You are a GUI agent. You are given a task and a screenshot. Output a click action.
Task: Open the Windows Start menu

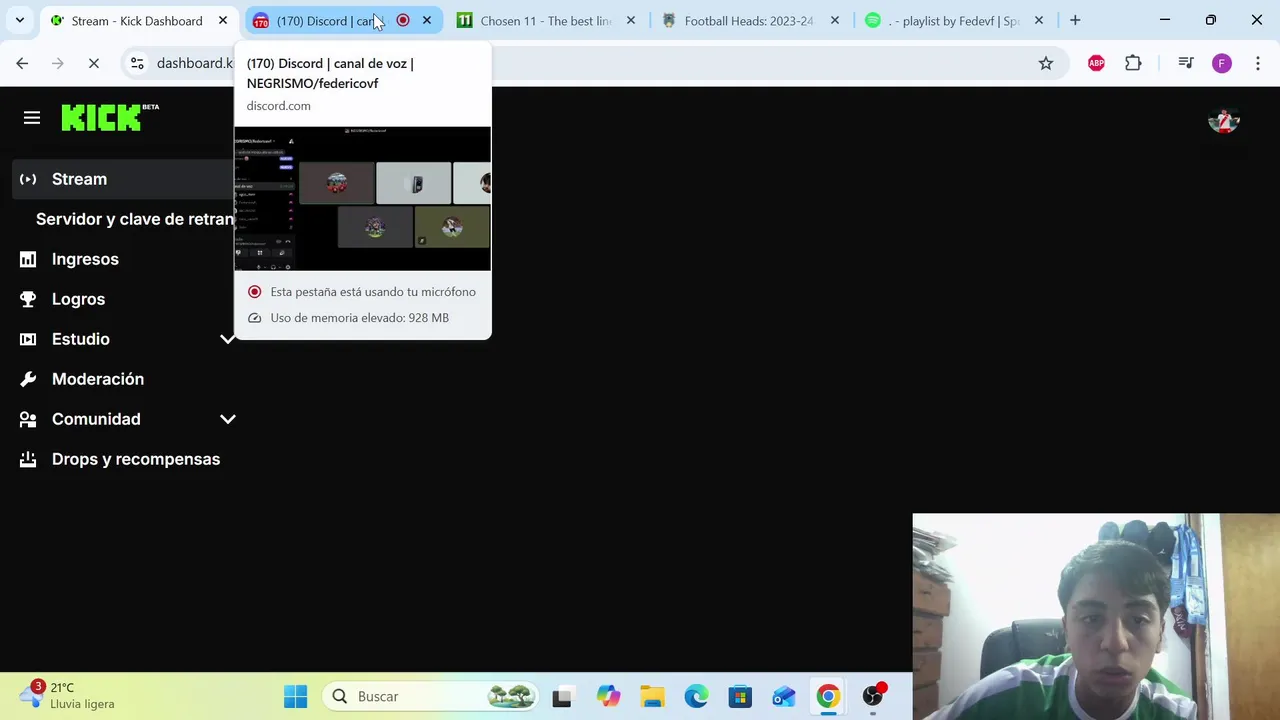(x=295, y=696)
